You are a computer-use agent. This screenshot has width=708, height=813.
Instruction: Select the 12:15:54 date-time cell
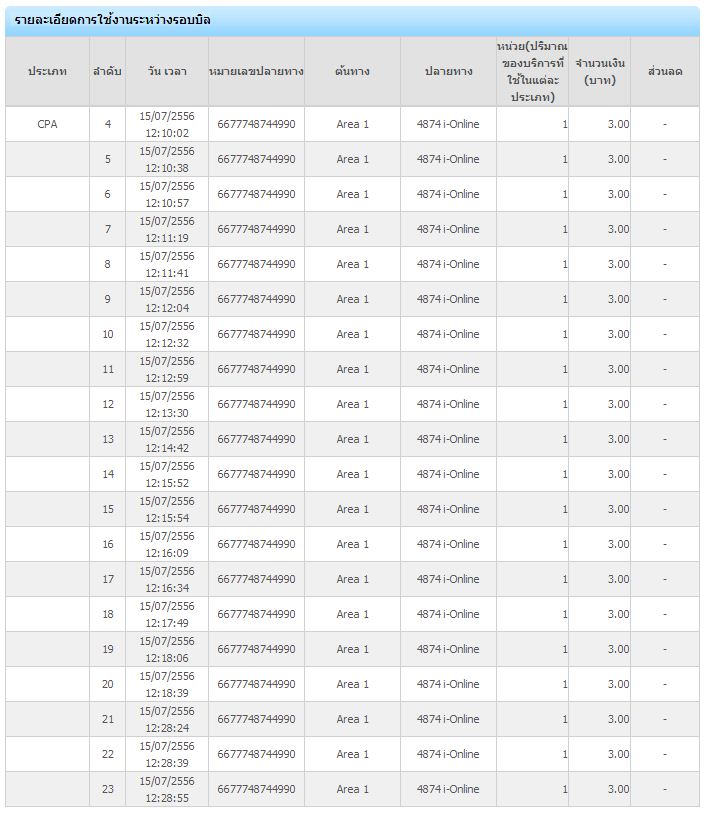[166, 509]
